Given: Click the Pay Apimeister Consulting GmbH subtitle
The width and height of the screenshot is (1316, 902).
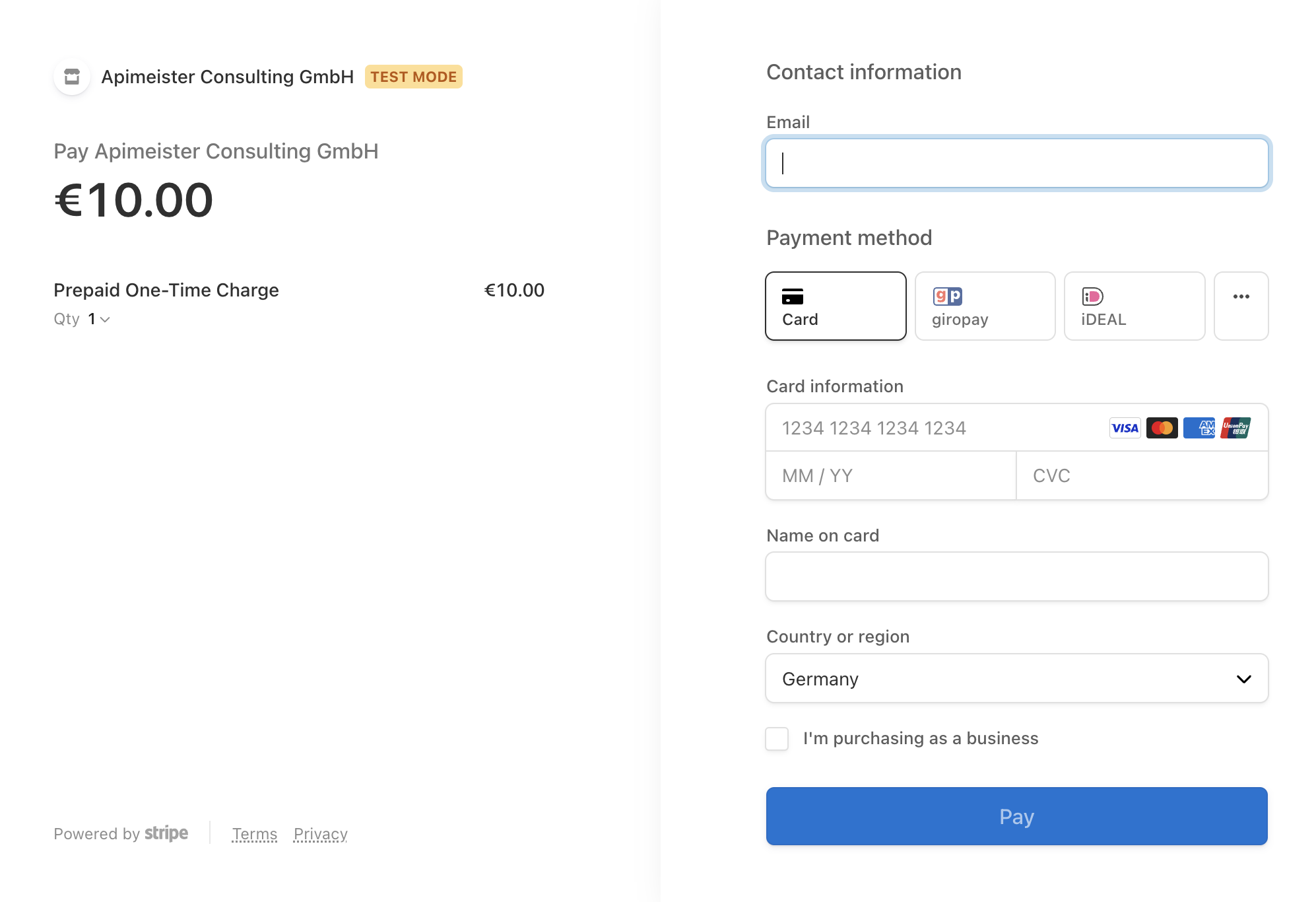Looking at the screenshot, I should tap(216, 151).
